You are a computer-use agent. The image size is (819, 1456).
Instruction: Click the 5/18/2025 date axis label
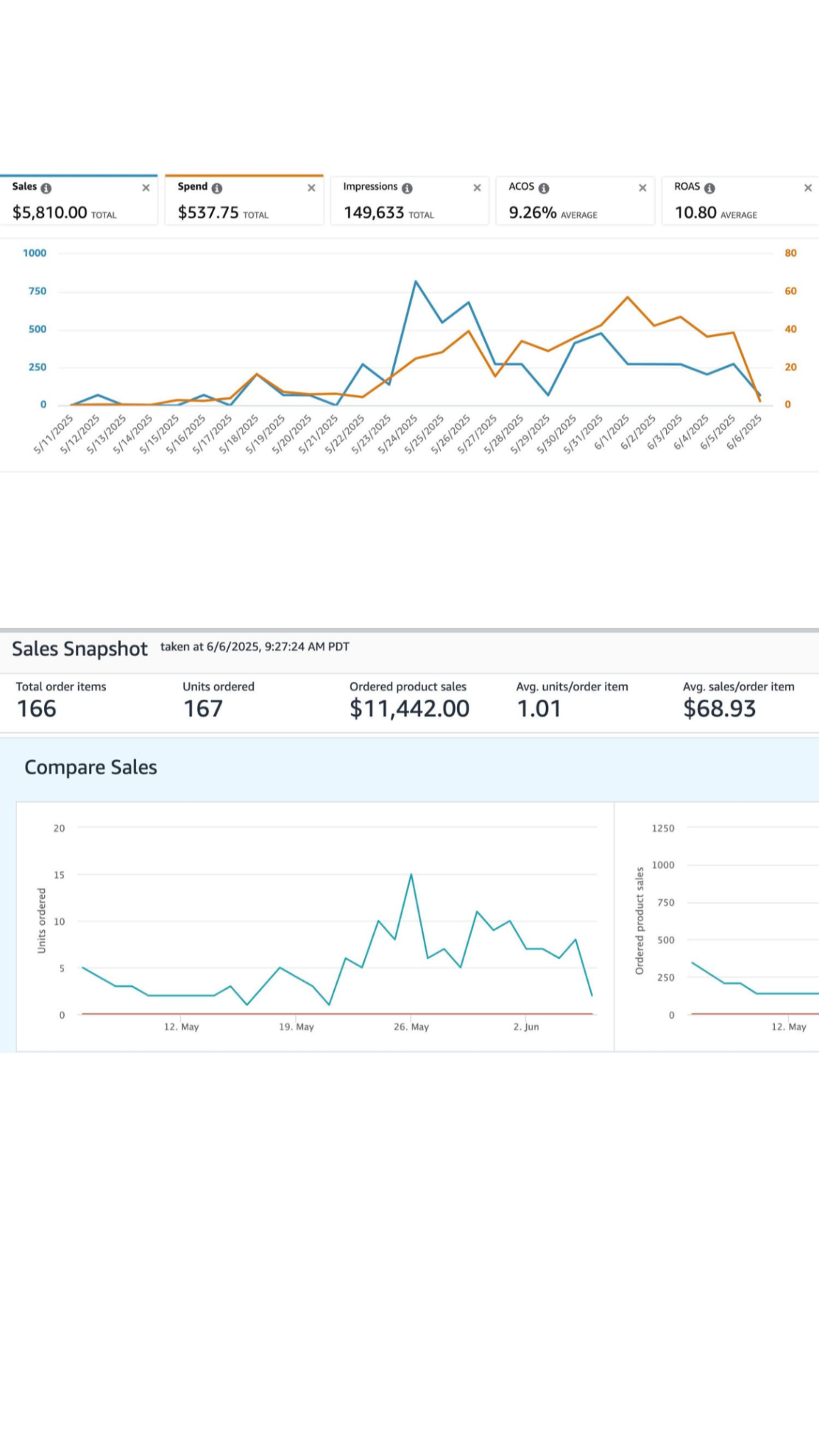(240, 434)
